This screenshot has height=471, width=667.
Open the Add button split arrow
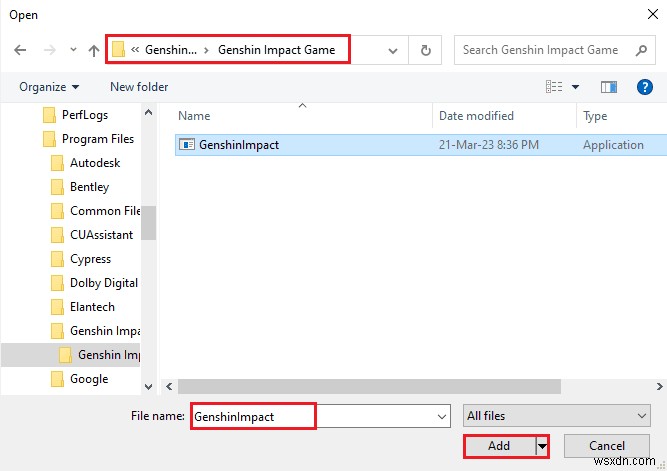(542, 446)
